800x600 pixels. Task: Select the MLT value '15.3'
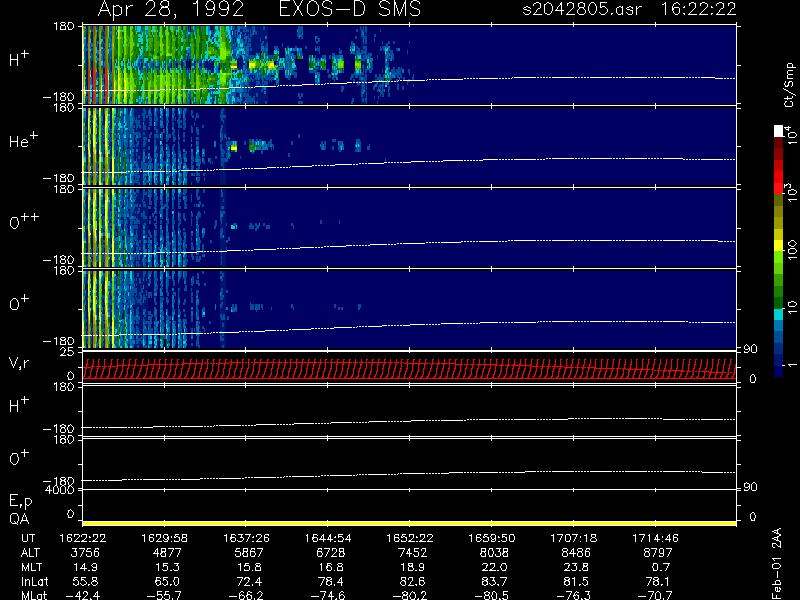169,567
